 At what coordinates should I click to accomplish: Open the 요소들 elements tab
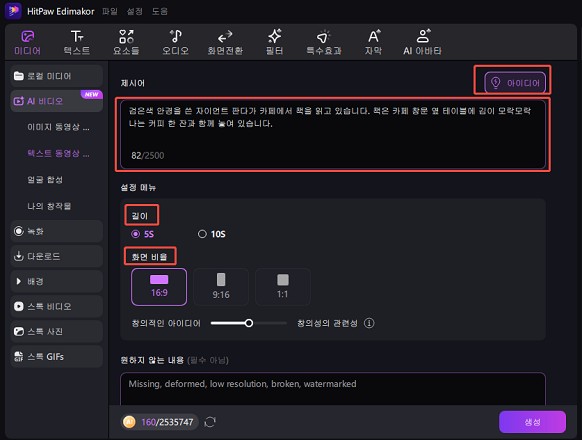click(x=126, y=43)
